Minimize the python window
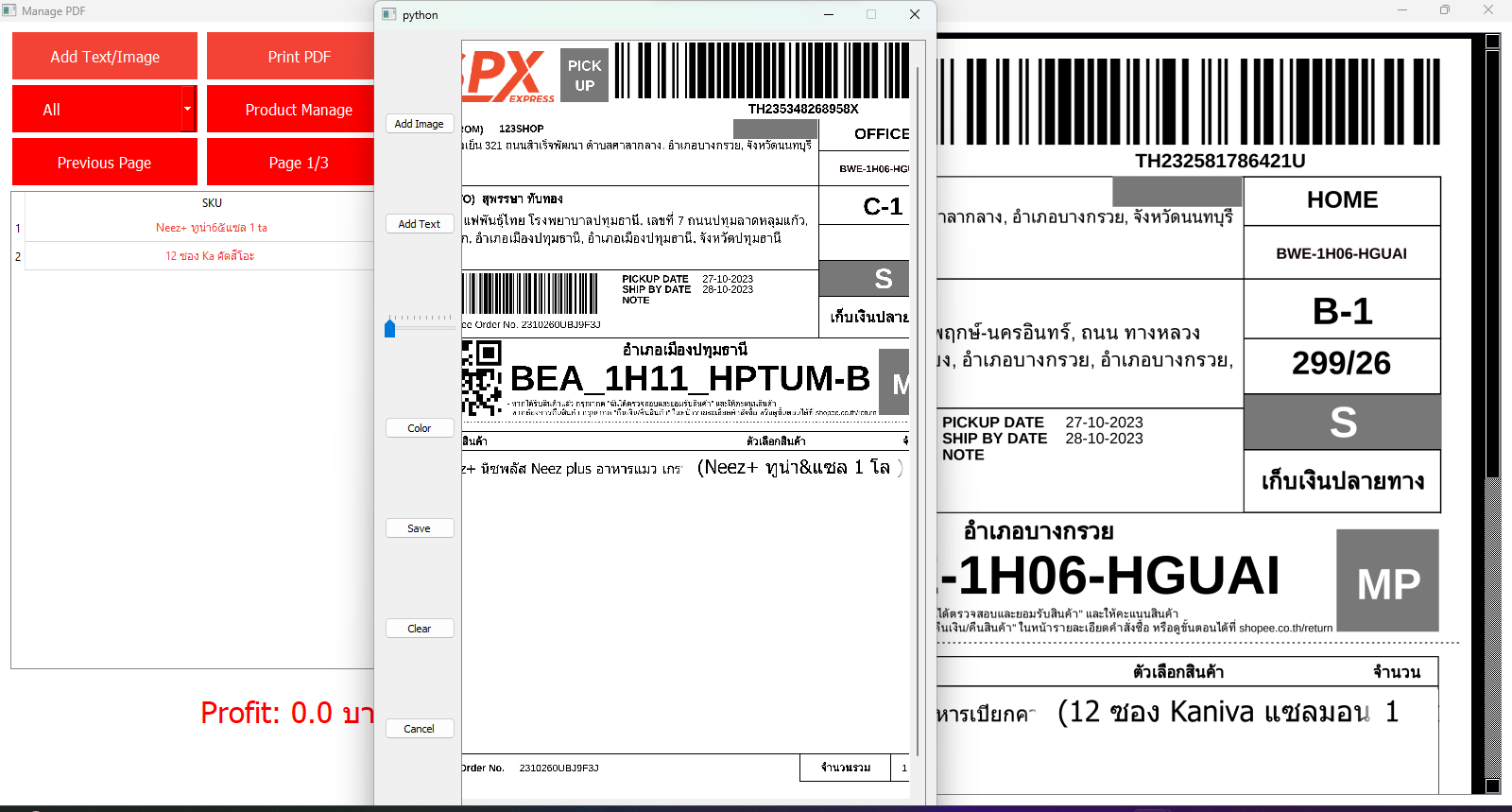Screen dimensions: 1512x812 (829, 14)
